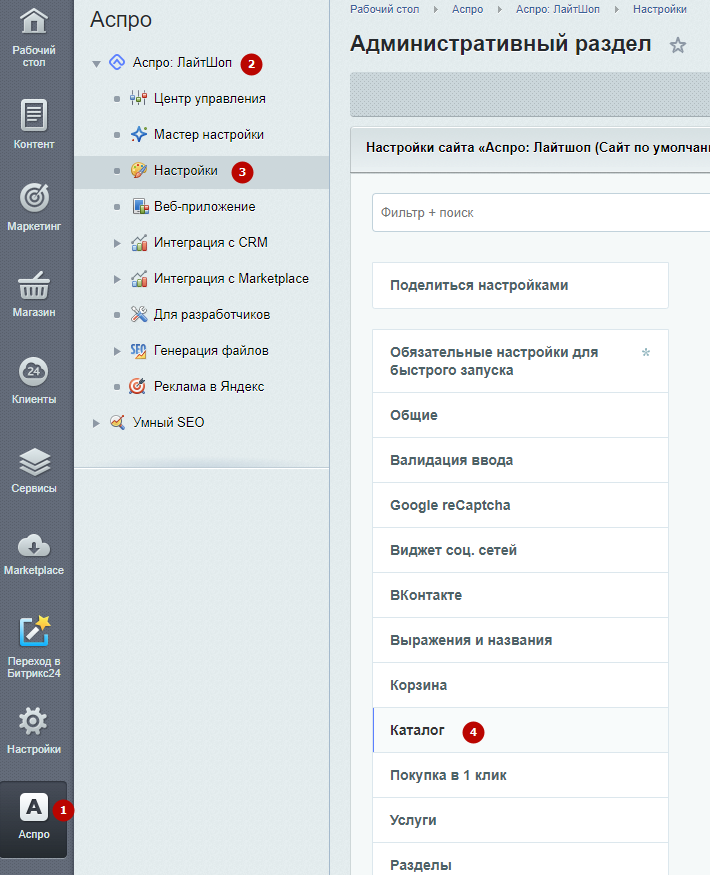Click the Интеграция с CRM chart icon
The width and height of the screenshot is (710, 875).
(x=138, y=242)
